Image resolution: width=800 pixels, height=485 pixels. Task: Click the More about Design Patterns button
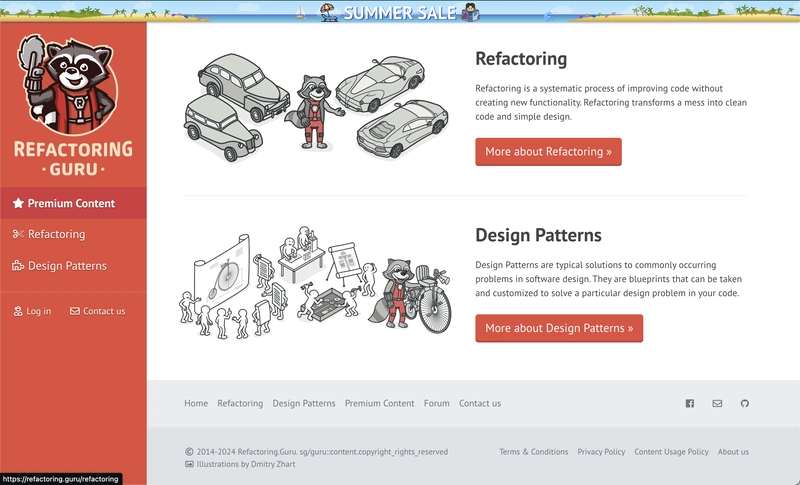pyautogui.click(x=559, y=328)
